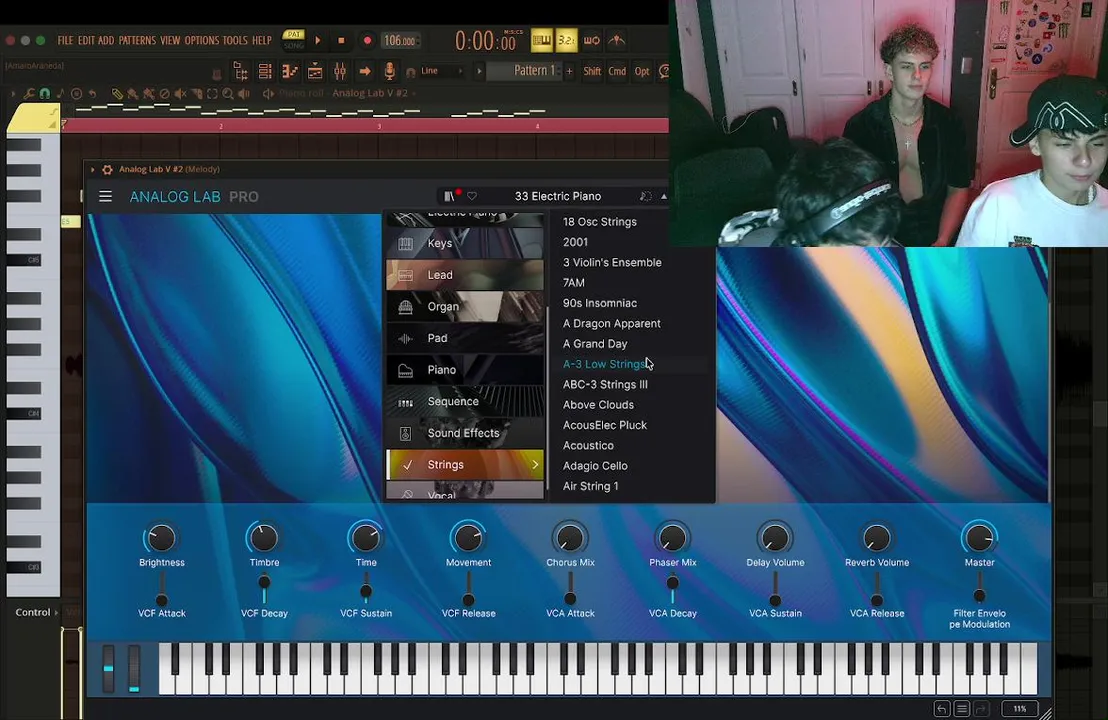Favorite preset with the heart icon
Viewport: 1108px width, 720px height.
472,196
